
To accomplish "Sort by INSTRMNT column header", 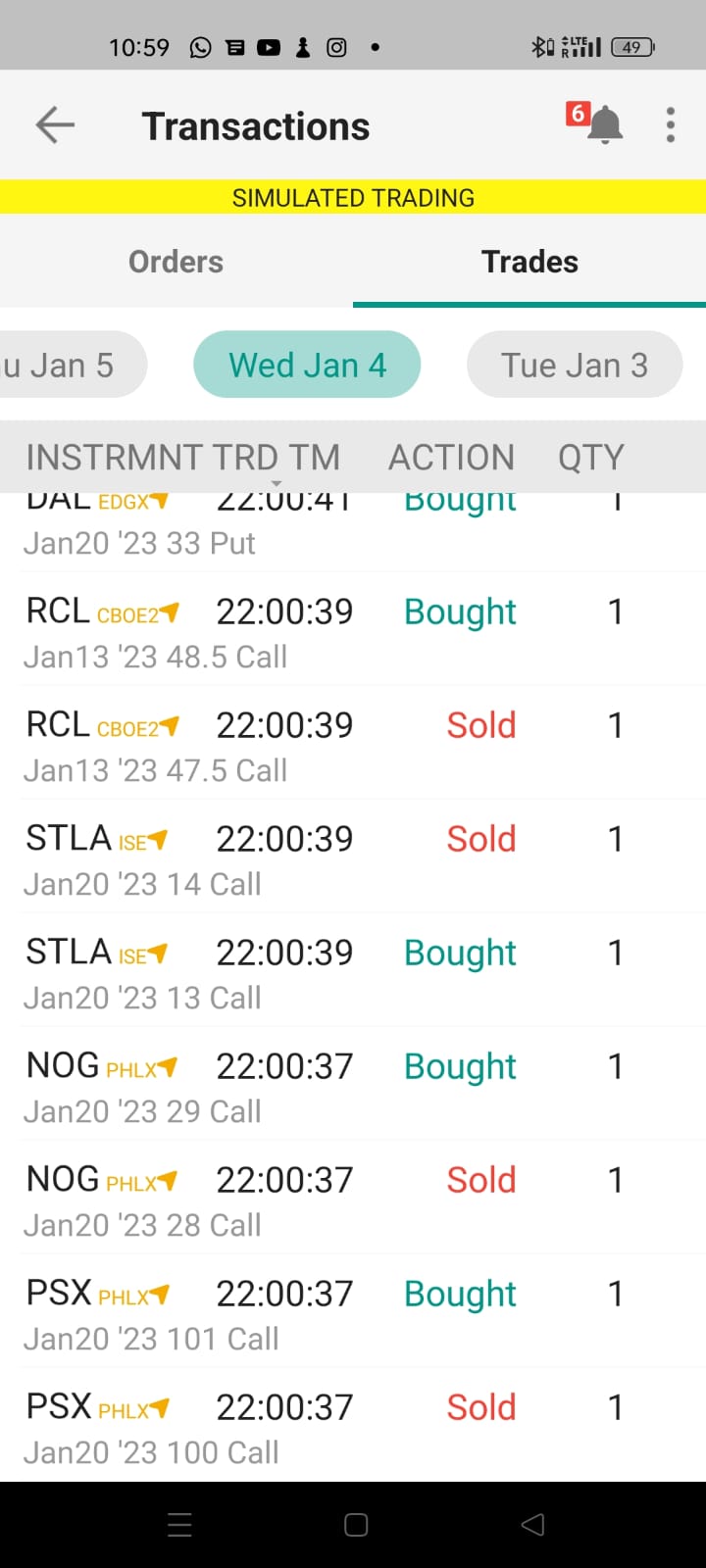I will tap(115, 458).
